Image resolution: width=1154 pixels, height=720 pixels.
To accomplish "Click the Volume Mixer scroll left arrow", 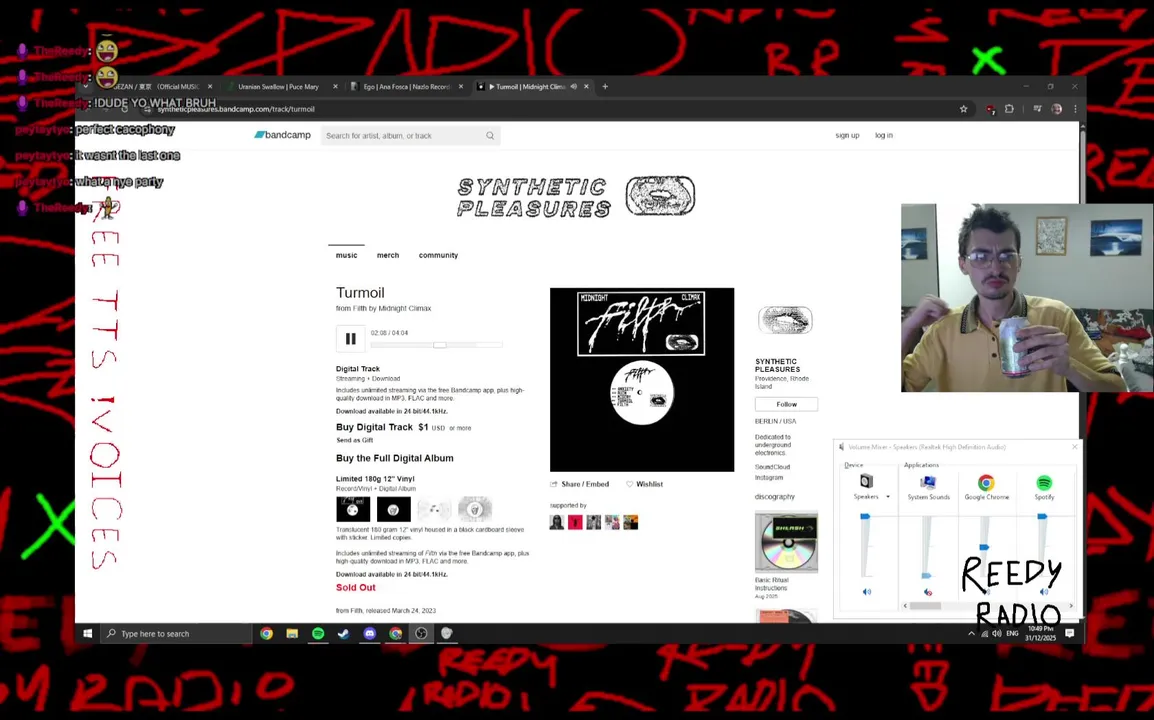I will 905,606.
